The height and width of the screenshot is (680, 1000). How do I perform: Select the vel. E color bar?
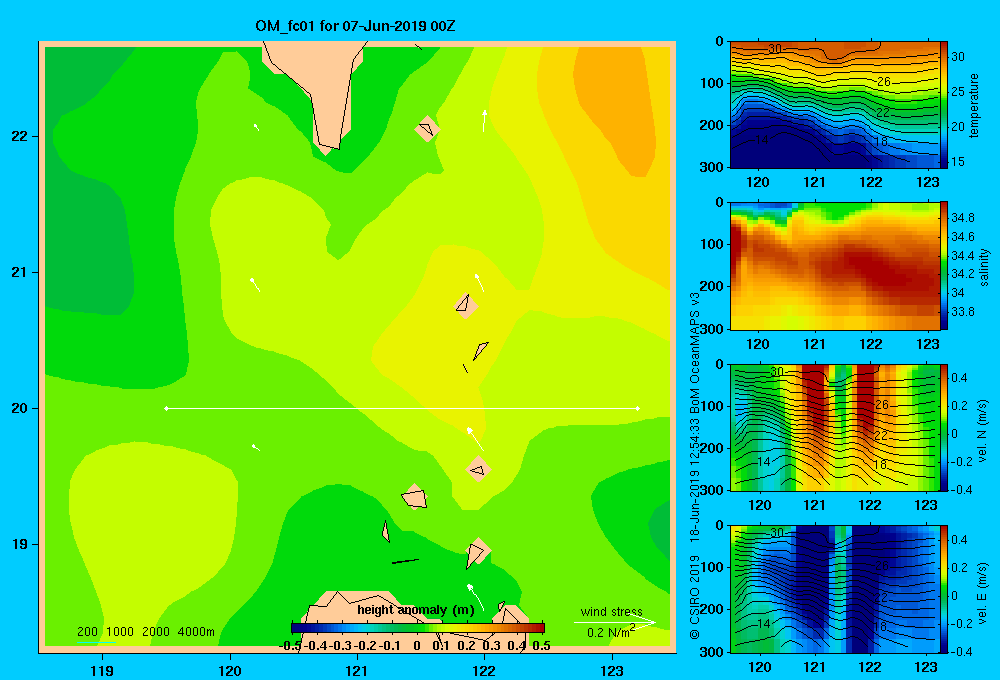[944, 589]
